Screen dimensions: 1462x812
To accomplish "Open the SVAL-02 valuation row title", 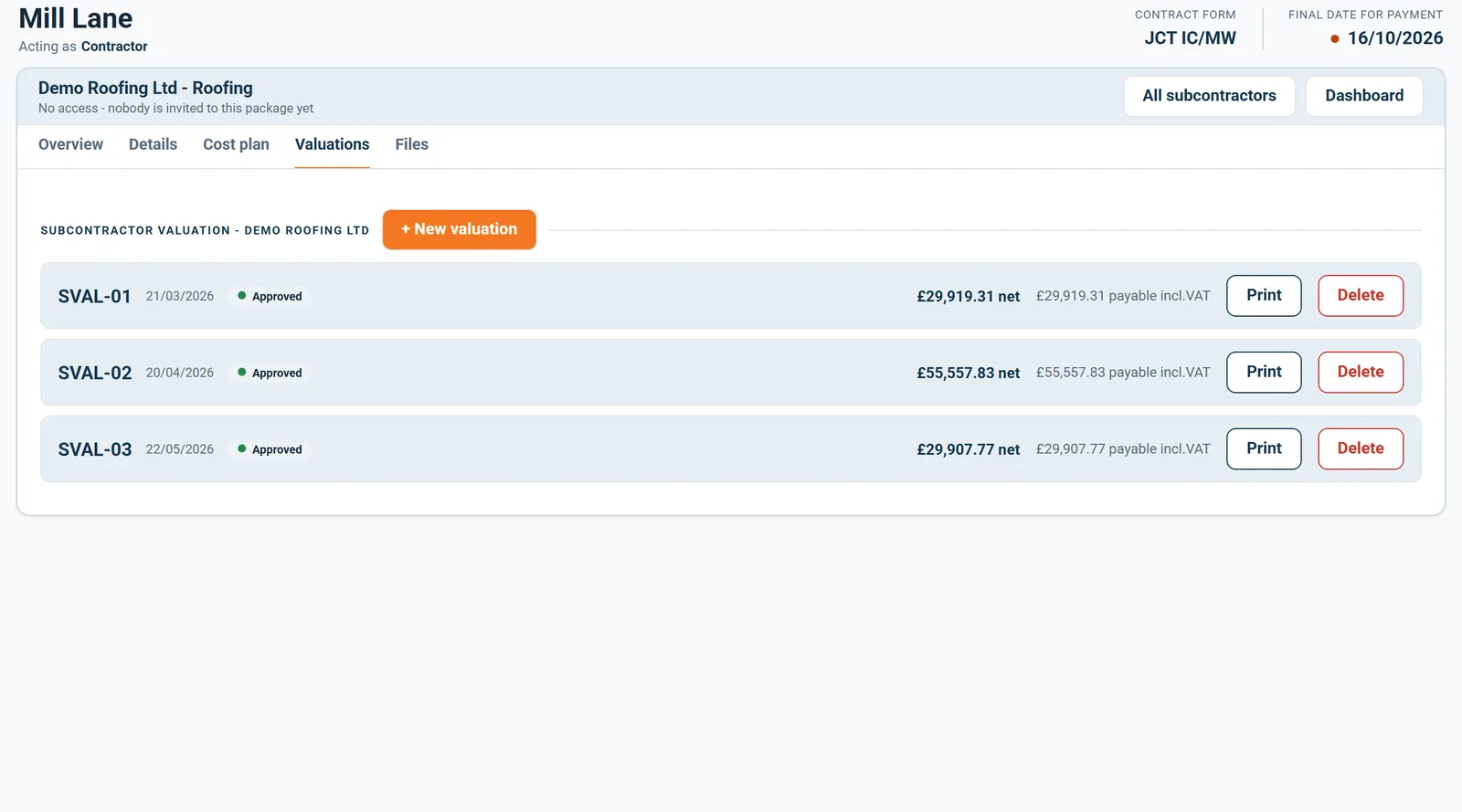I will pyautogui.click(x=95, y=374).
